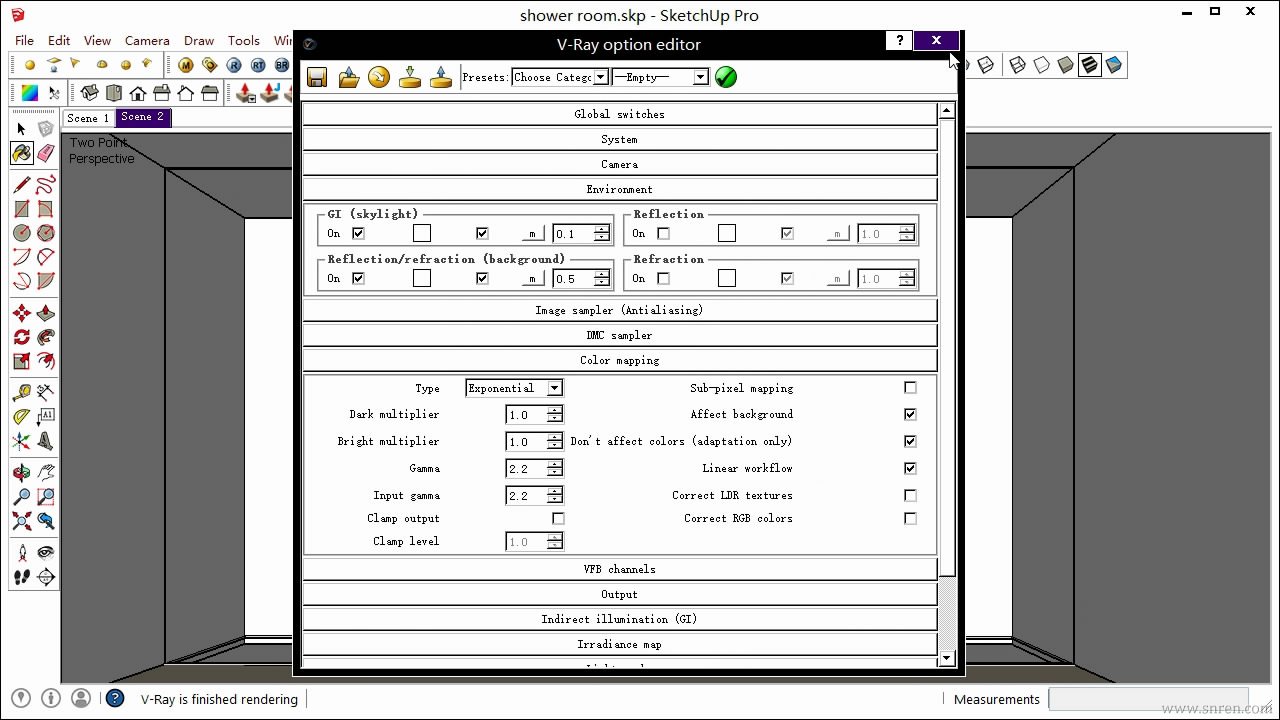Enable Clamp output checkbox
Image resolution: width=1280 pixels, height=720 pixels.
558,518
